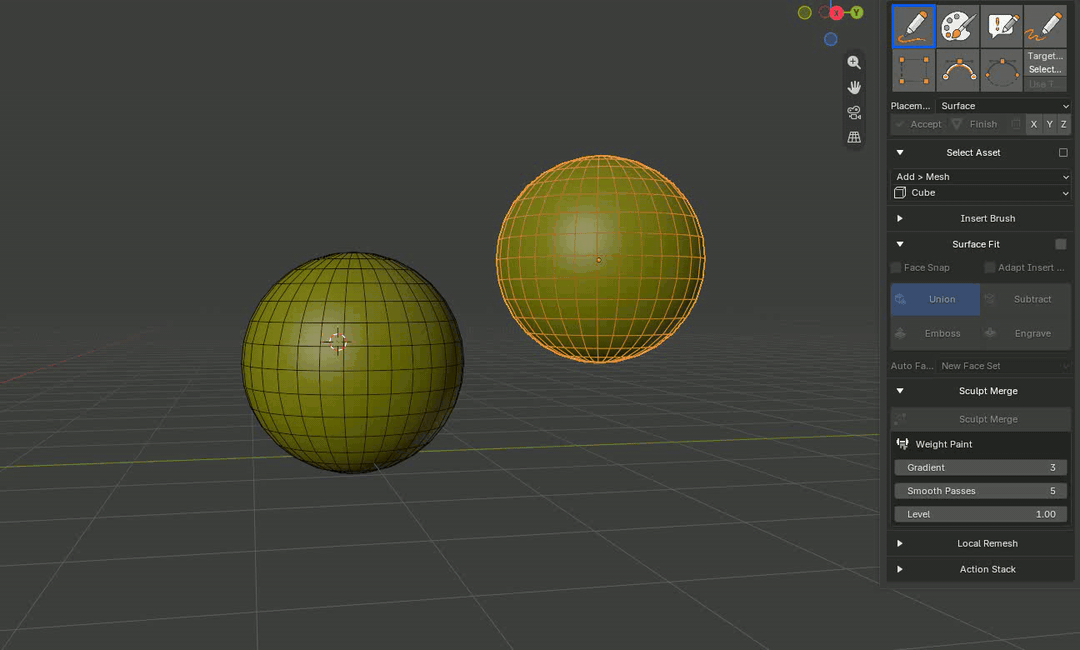Click the Select... button

(x=1045, y=70)
